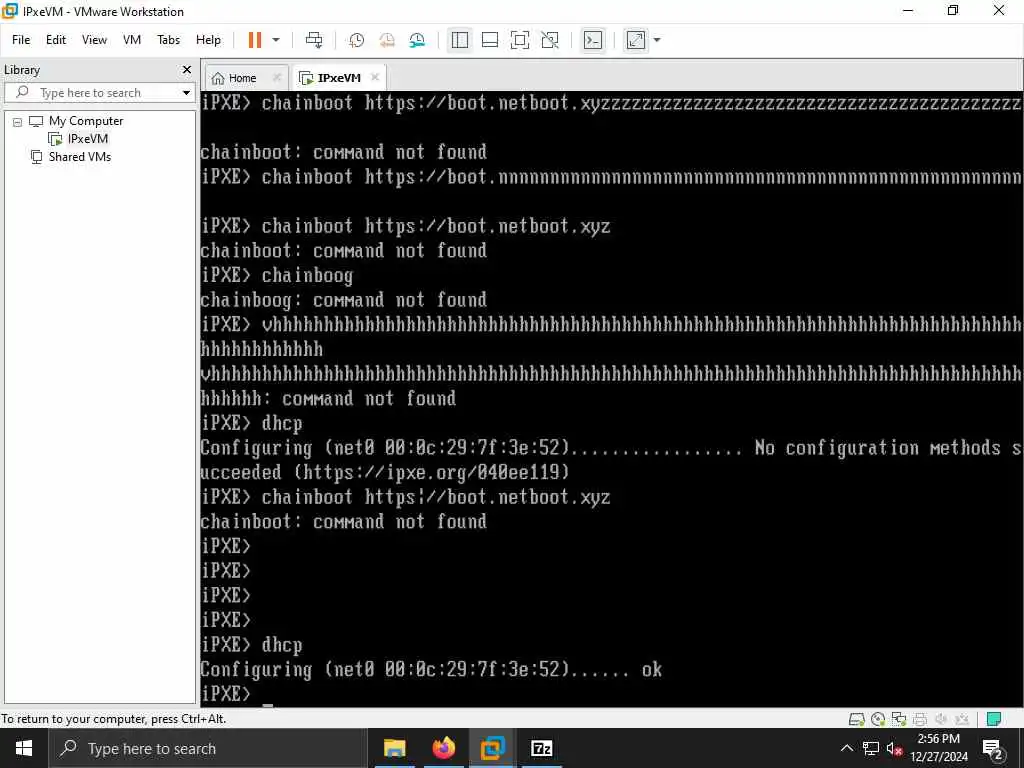Click the green message log icon
The image size is (1024, 768).
click(x=994, y=720)
